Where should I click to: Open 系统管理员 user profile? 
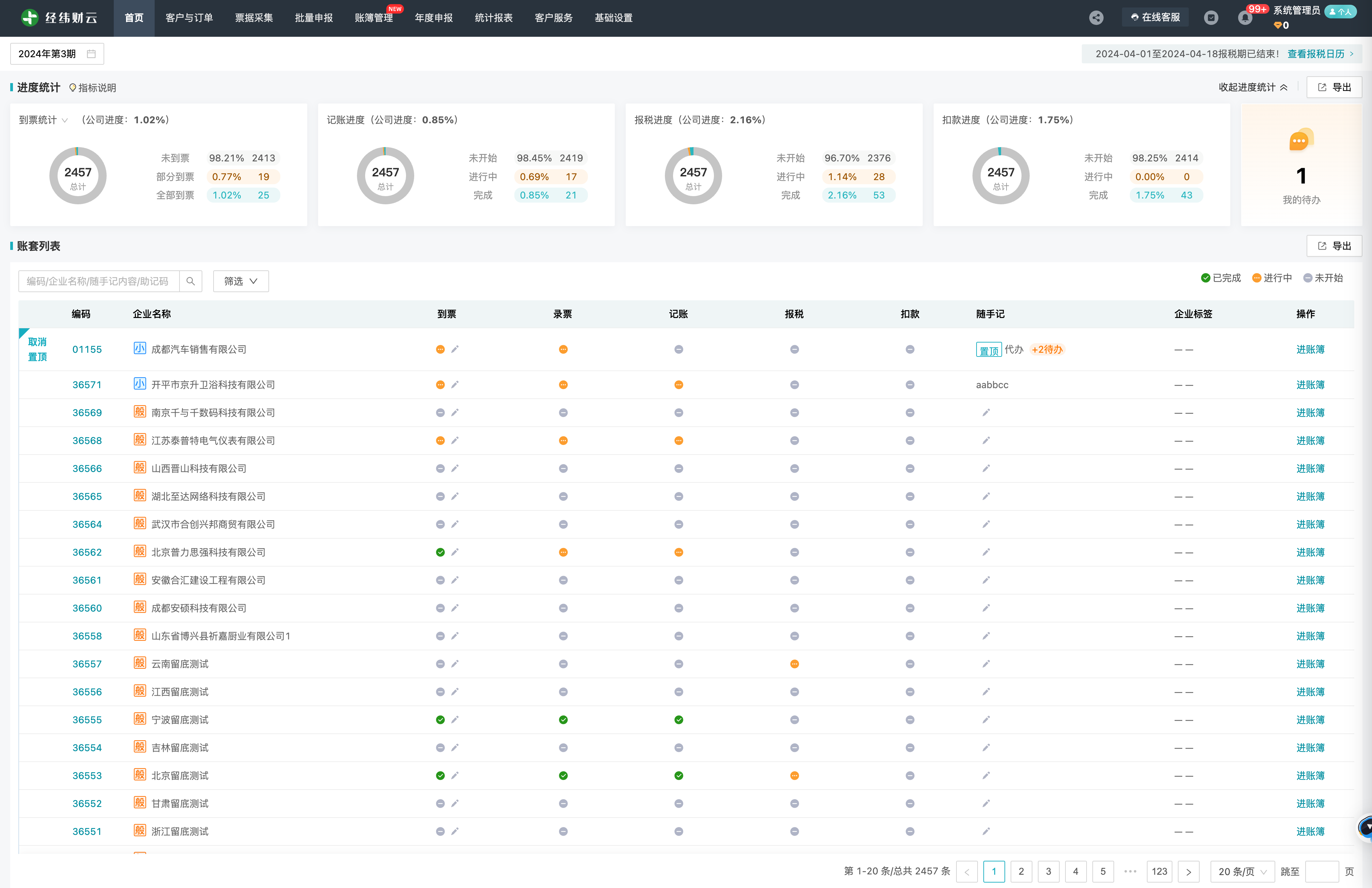tap(1296, 10)
